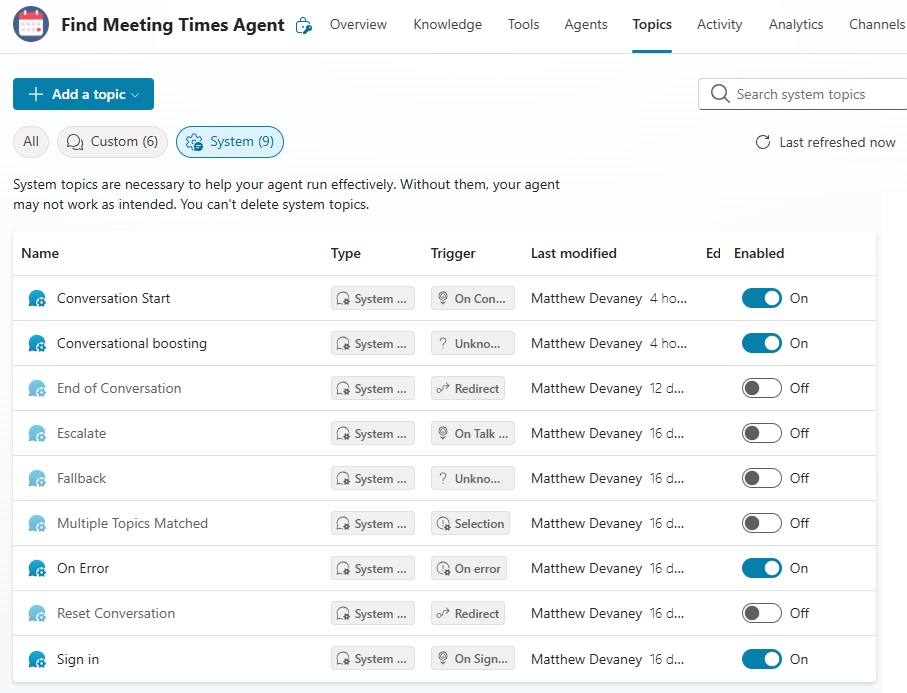Image resolution: width=907 pixels, height=693 pixels.
Task: Open the Multiple Topics Matched topic
Action: coord(132,524)
